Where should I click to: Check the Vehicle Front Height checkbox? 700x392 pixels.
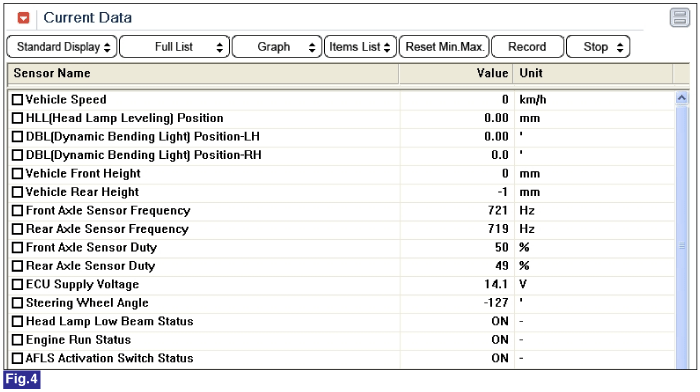[x=17, y=174]
